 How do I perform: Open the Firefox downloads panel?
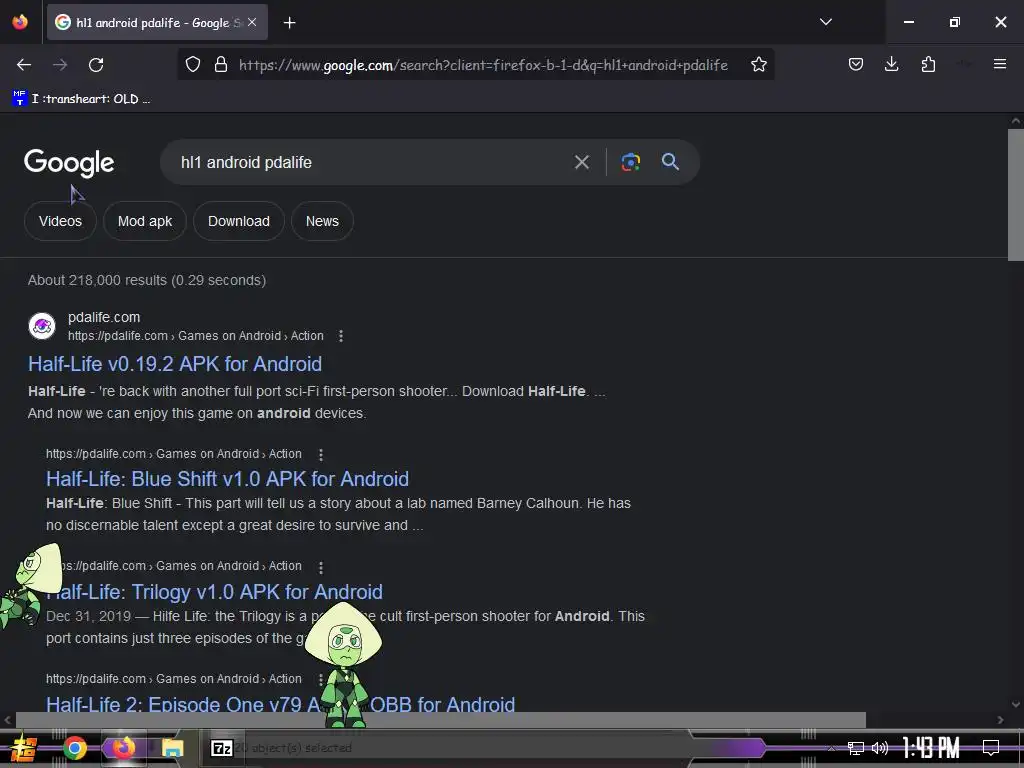891,64
